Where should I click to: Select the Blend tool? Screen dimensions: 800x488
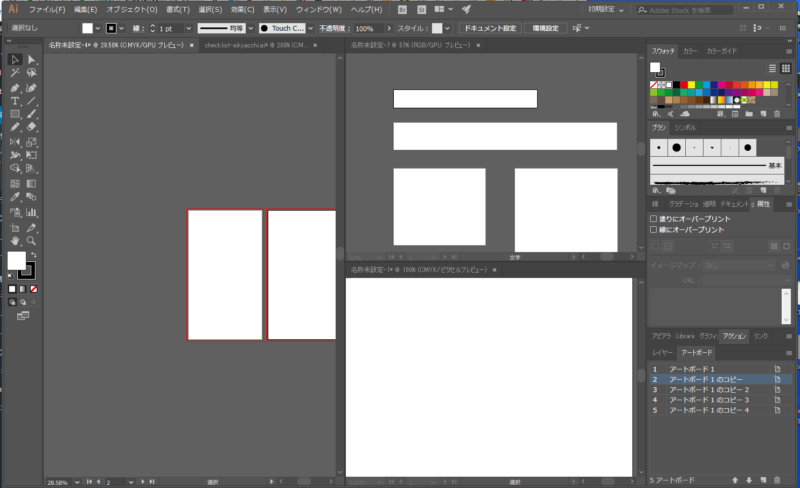pos(31,197)
